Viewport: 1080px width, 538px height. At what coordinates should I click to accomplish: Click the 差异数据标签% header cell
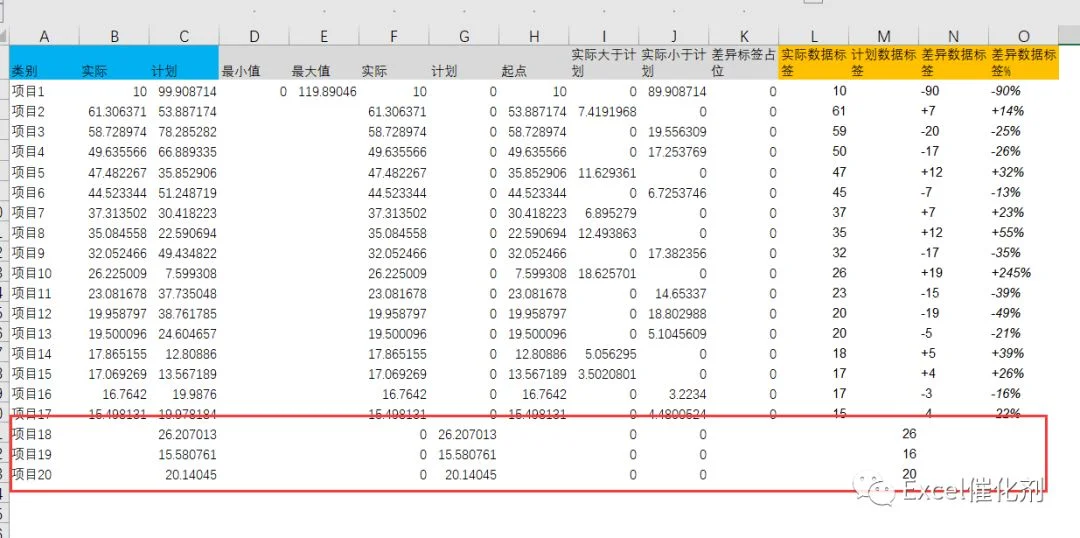click(x=1024, y=63)
